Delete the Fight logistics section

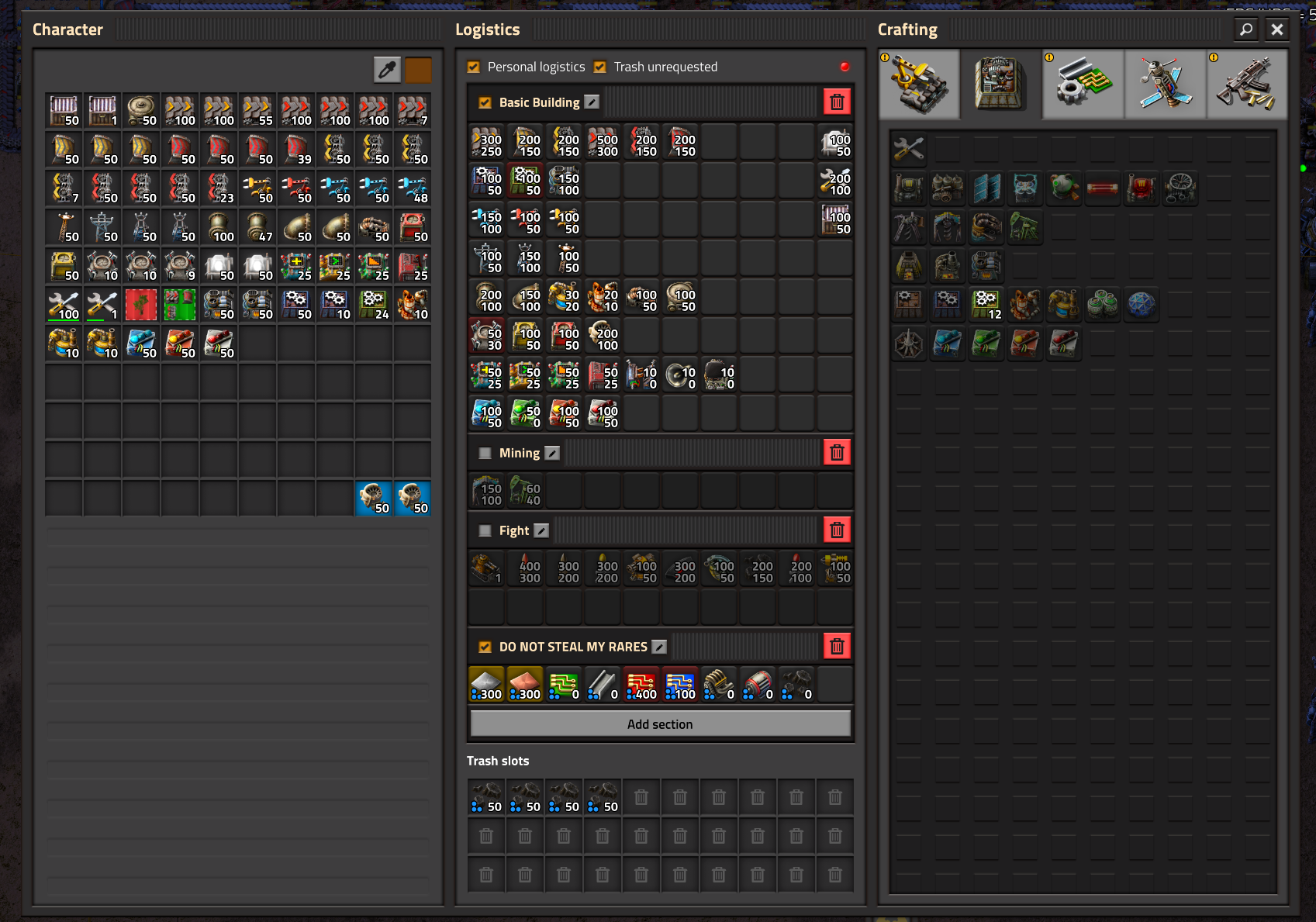[837, 530]
